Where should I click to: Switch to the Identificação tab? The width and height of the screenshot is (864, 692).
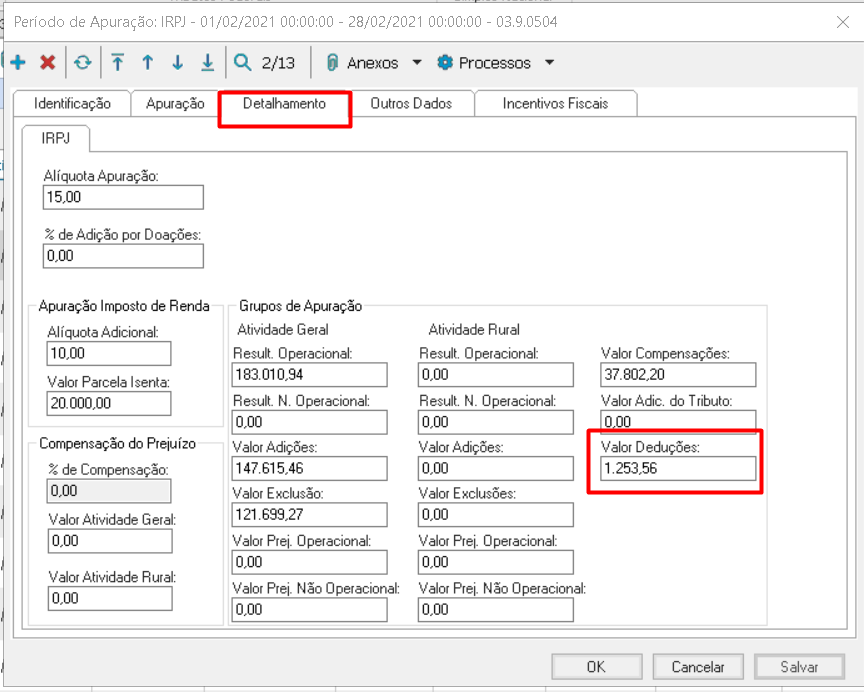[x=72, y=104]
